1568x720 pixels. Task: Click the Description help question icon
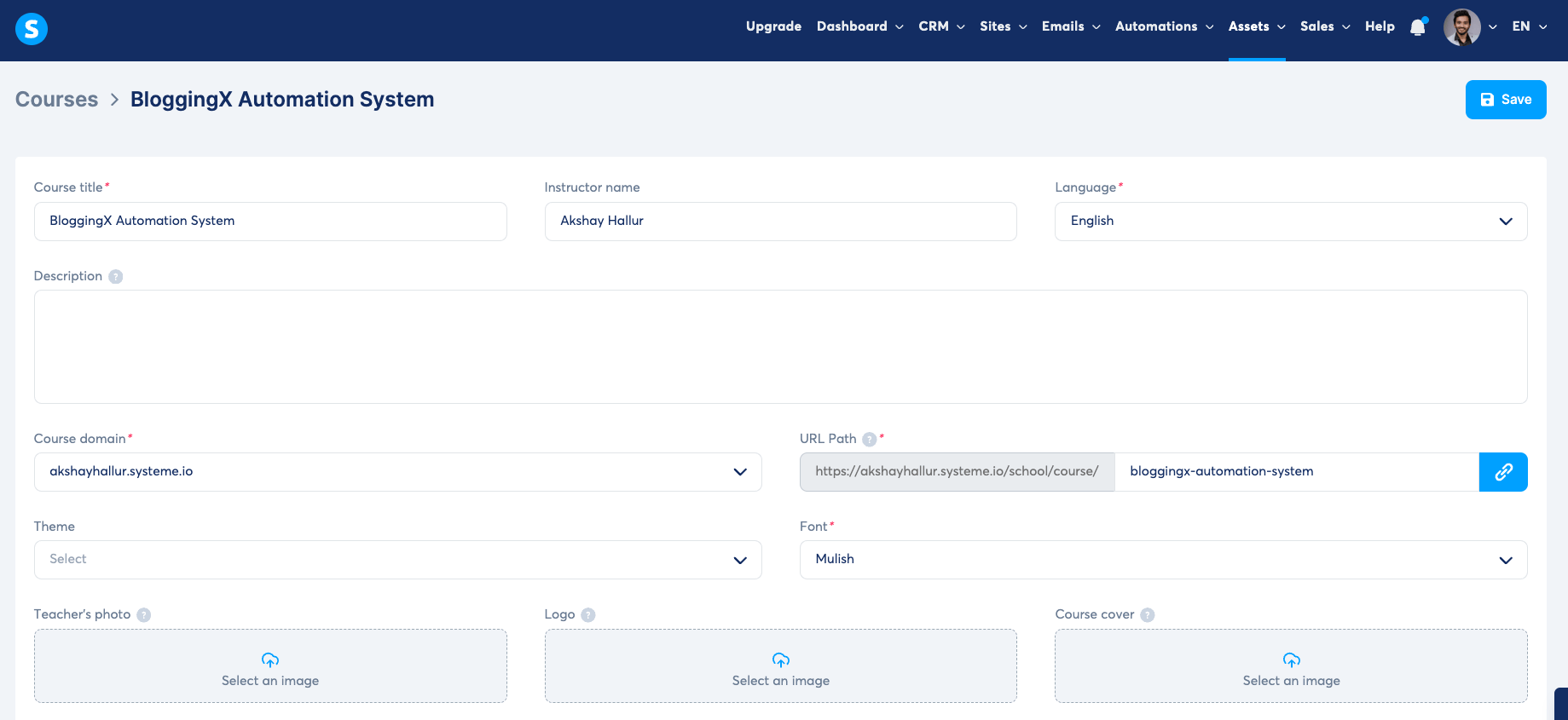tap(116, 277)
